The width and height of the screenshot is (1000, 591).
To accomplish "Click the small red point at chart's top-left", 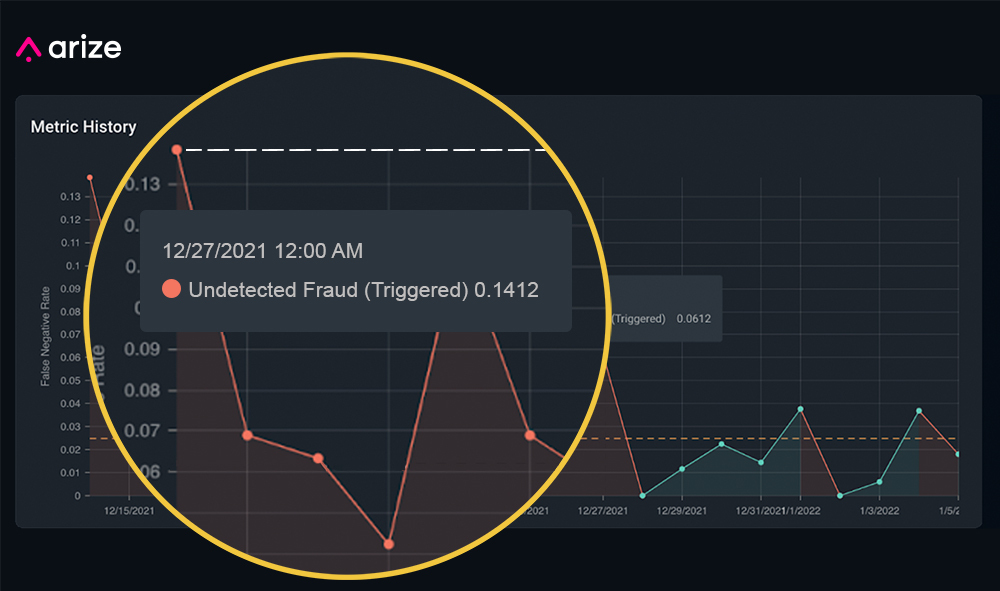I will pos(90,177).
